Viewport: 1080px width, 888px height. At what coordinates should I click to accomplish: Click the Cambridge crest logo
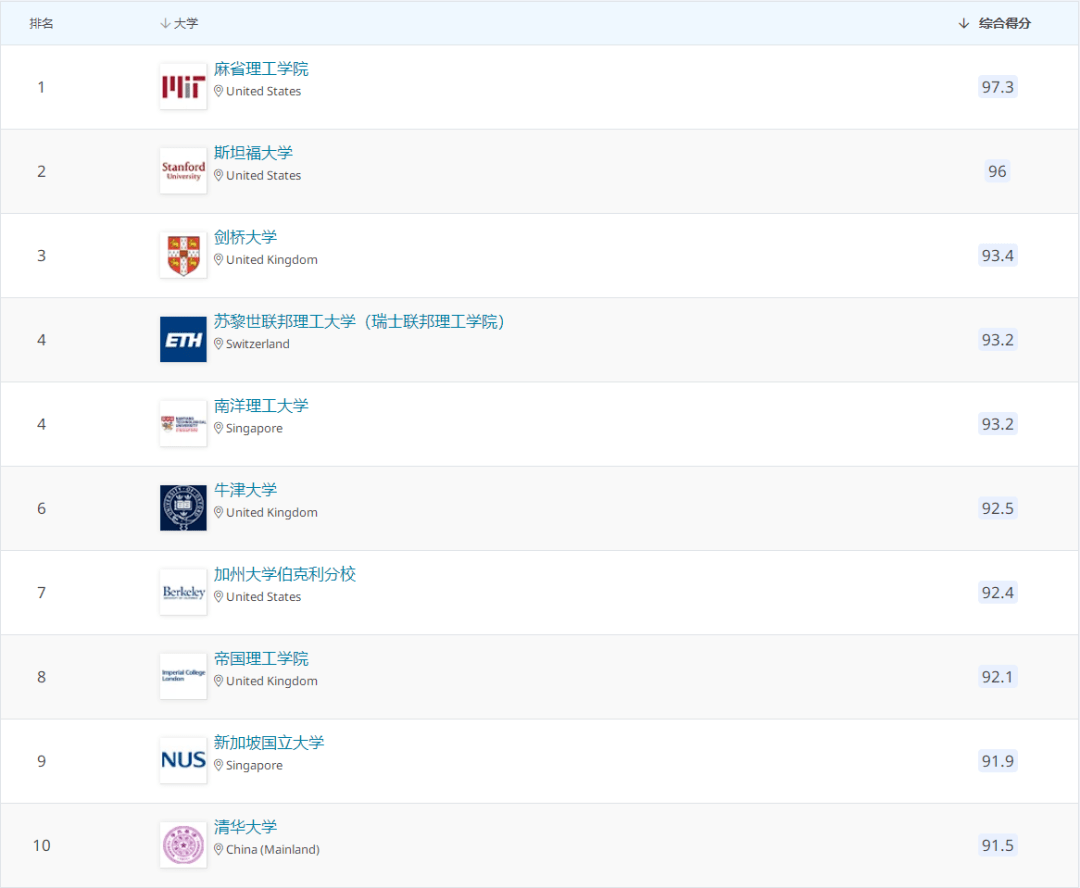pos(183,255)
